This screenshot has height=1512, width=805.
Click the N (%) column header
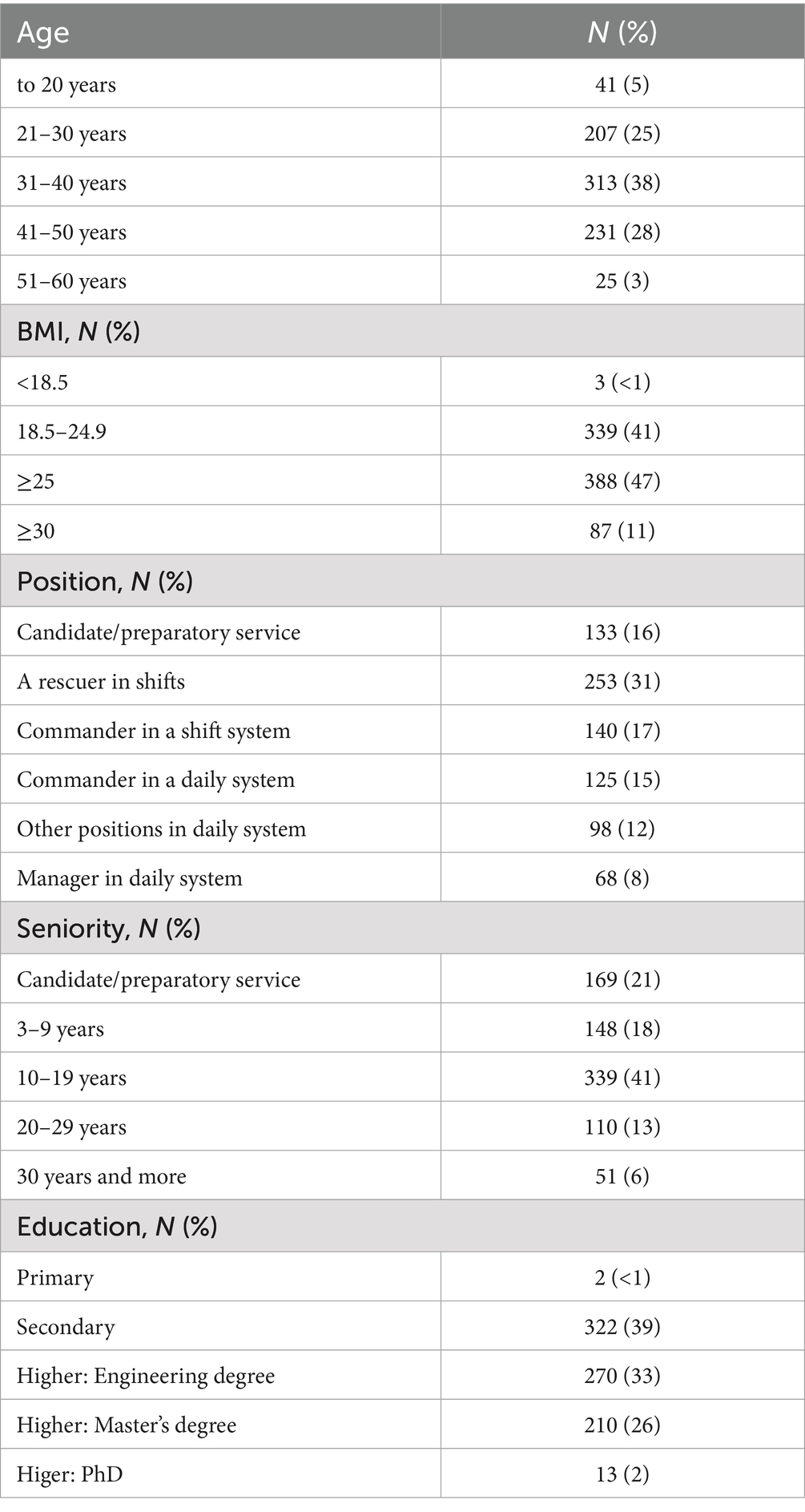click(622, 32)
